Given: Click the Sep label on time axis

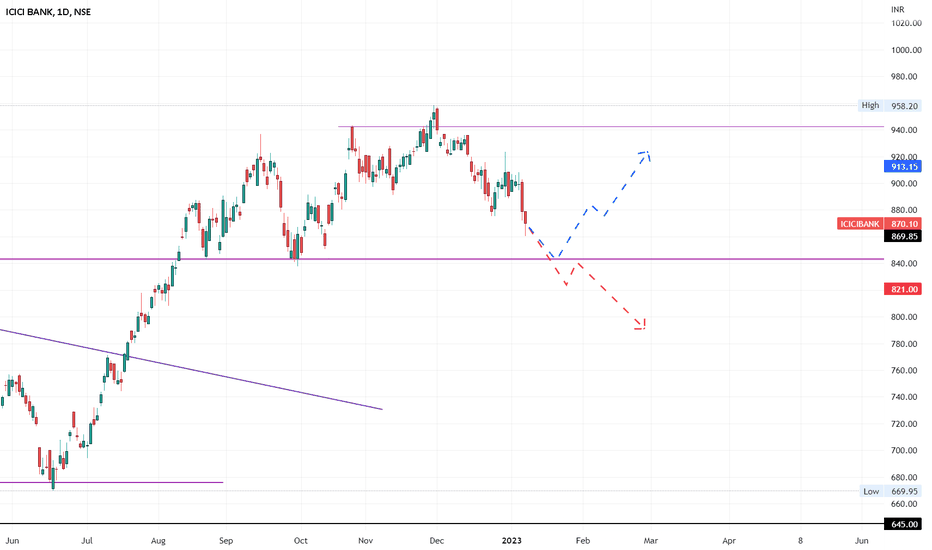Looking at the screenshot, I should coord(226,541).
